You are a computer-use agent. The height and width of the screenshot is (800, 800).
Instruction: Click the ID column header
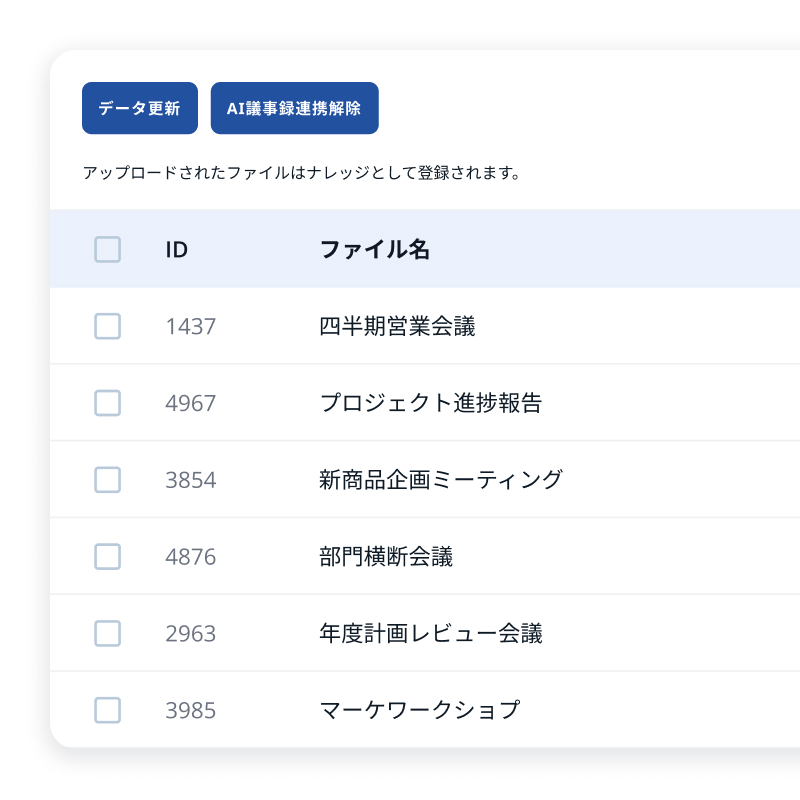point(177,250)
